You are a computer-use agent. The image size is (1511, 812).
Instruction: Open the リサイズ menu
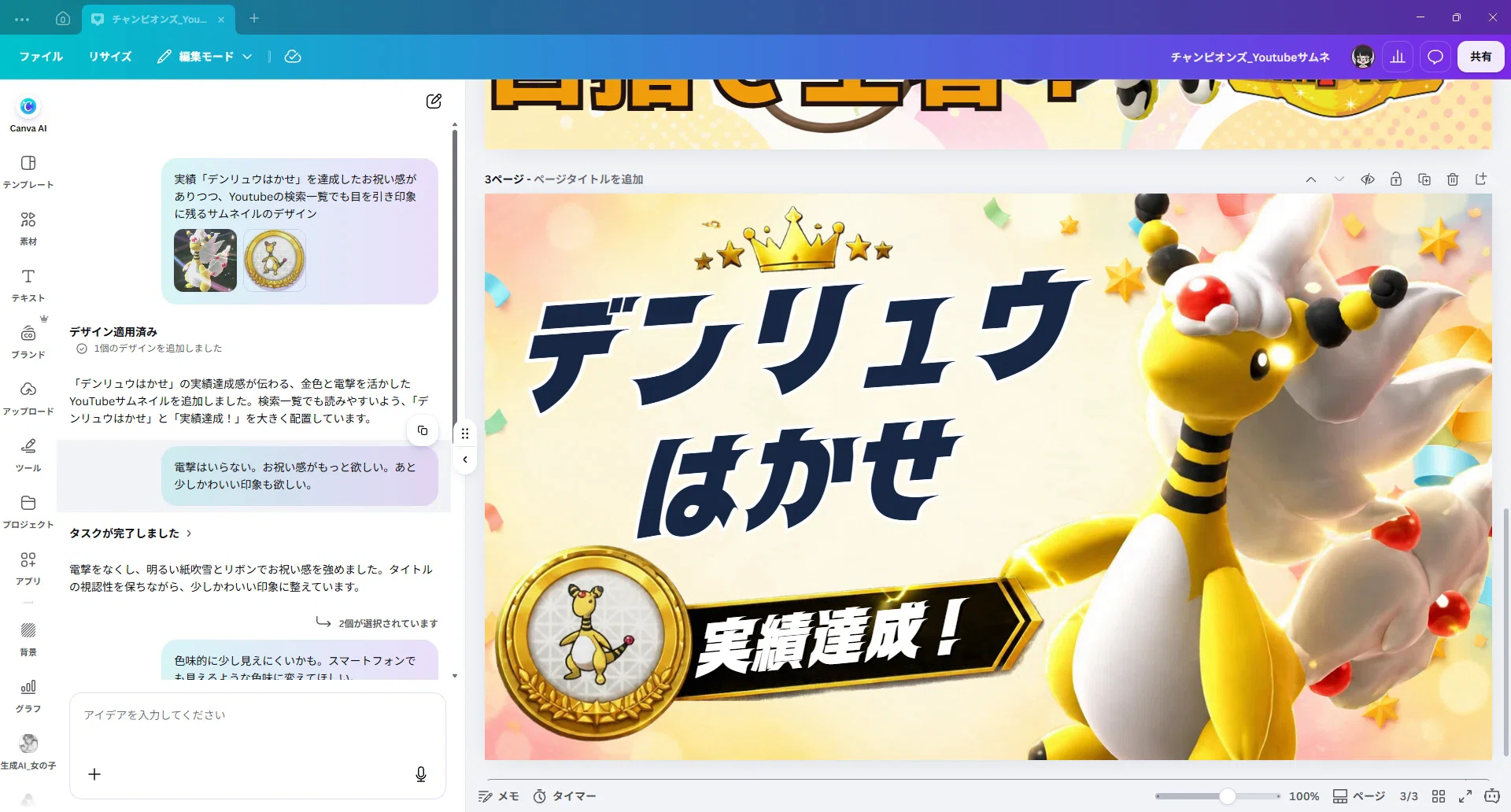click(x=110, y=57)
